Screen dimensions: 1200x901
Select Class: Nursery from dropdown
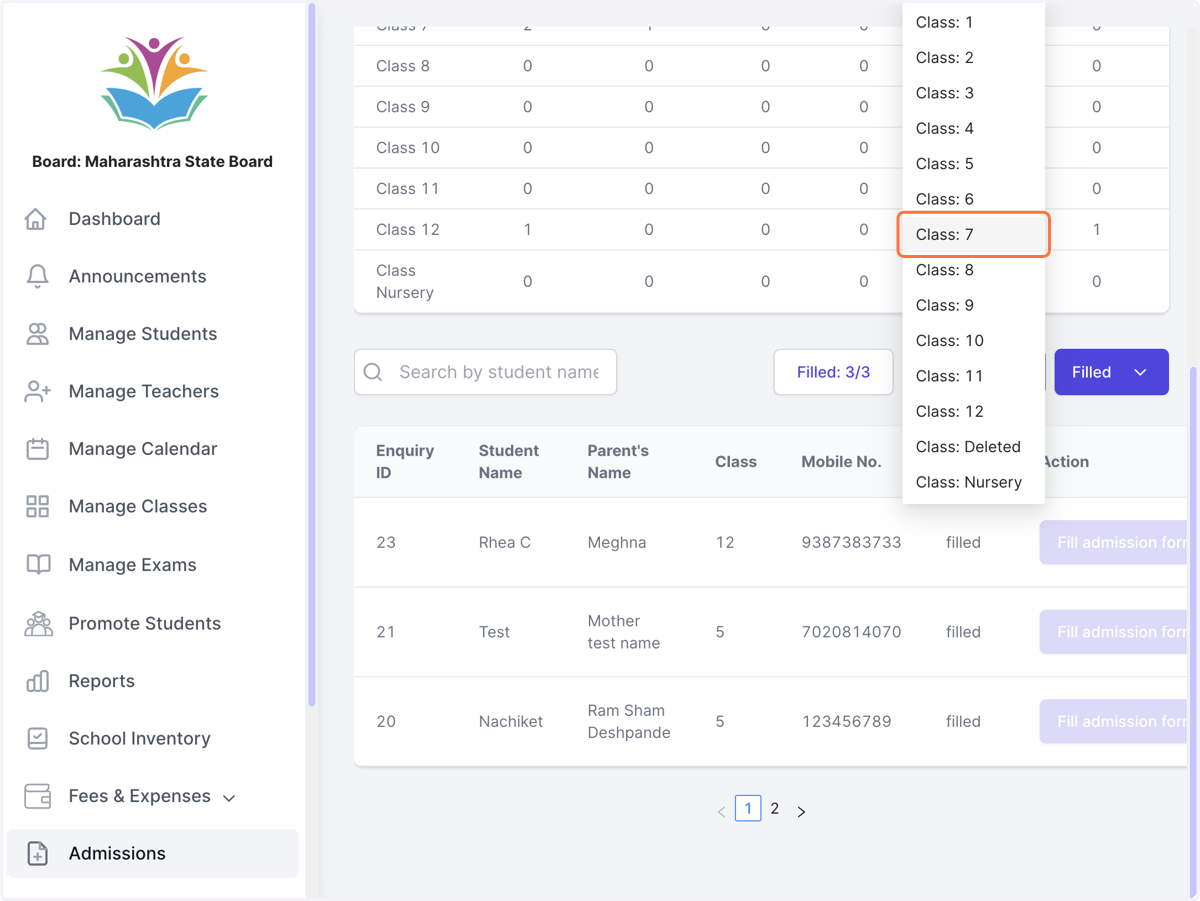[x=973, y=482]
